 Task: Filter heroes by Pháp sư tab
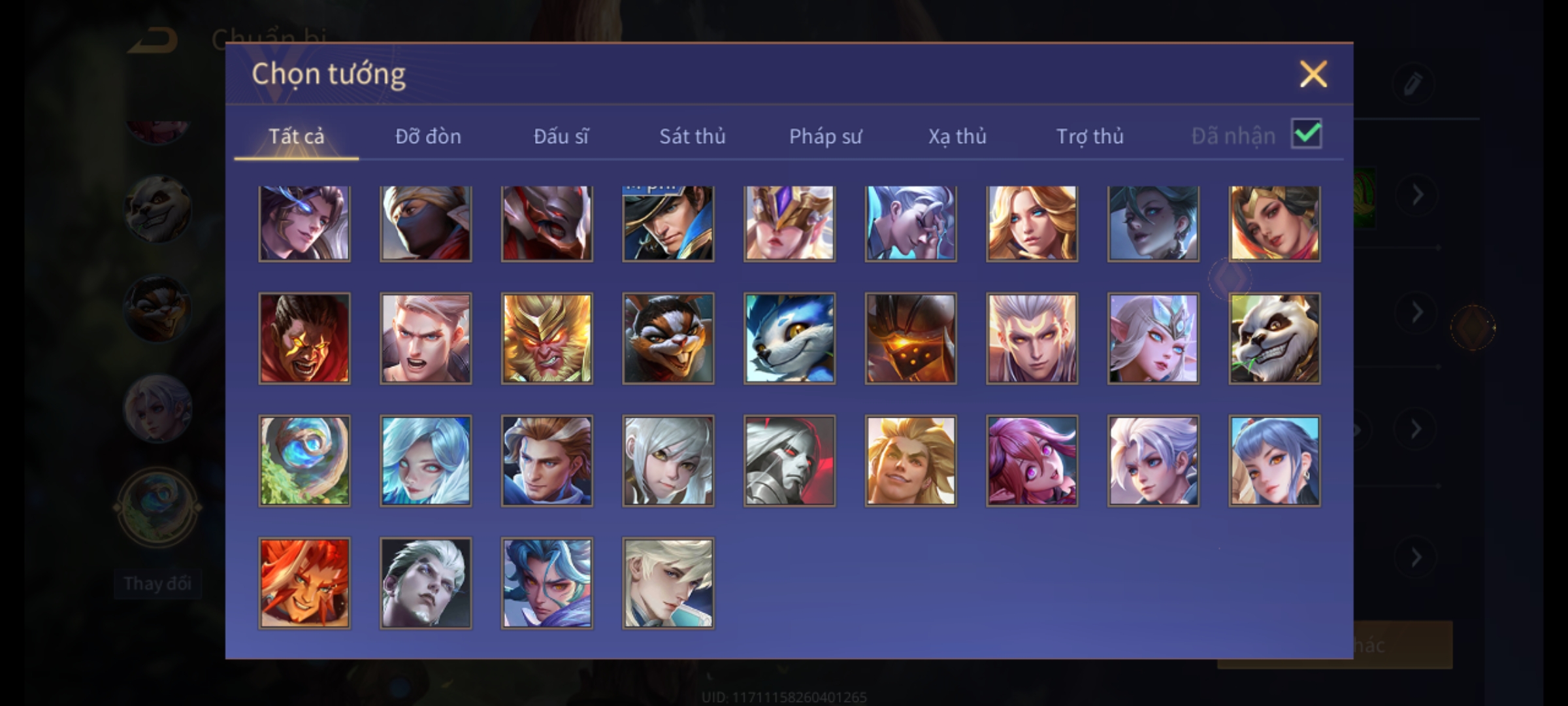(x=825, y=136)
